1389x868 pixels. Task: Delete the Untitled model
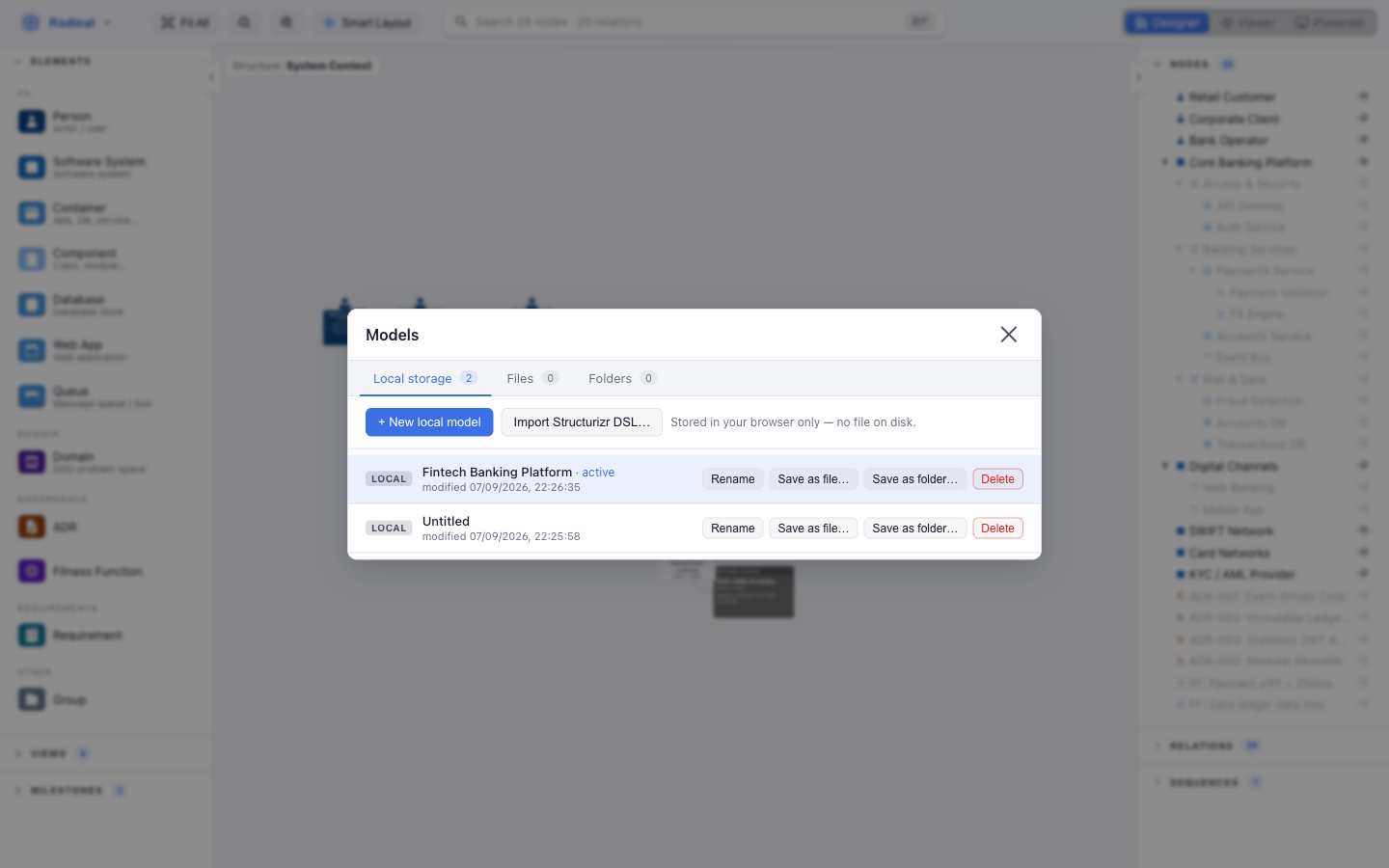[997, 529]
